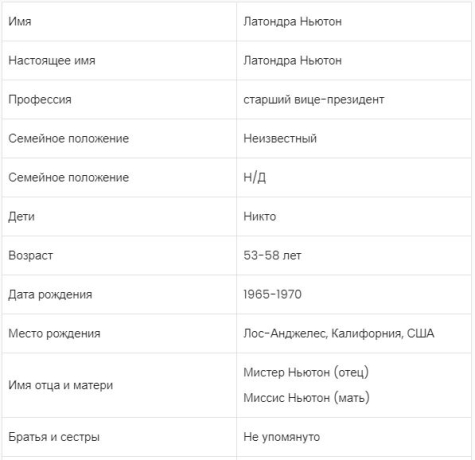Click the «Профессия» label
475x460 pixels.
click(x=40, y=100)
